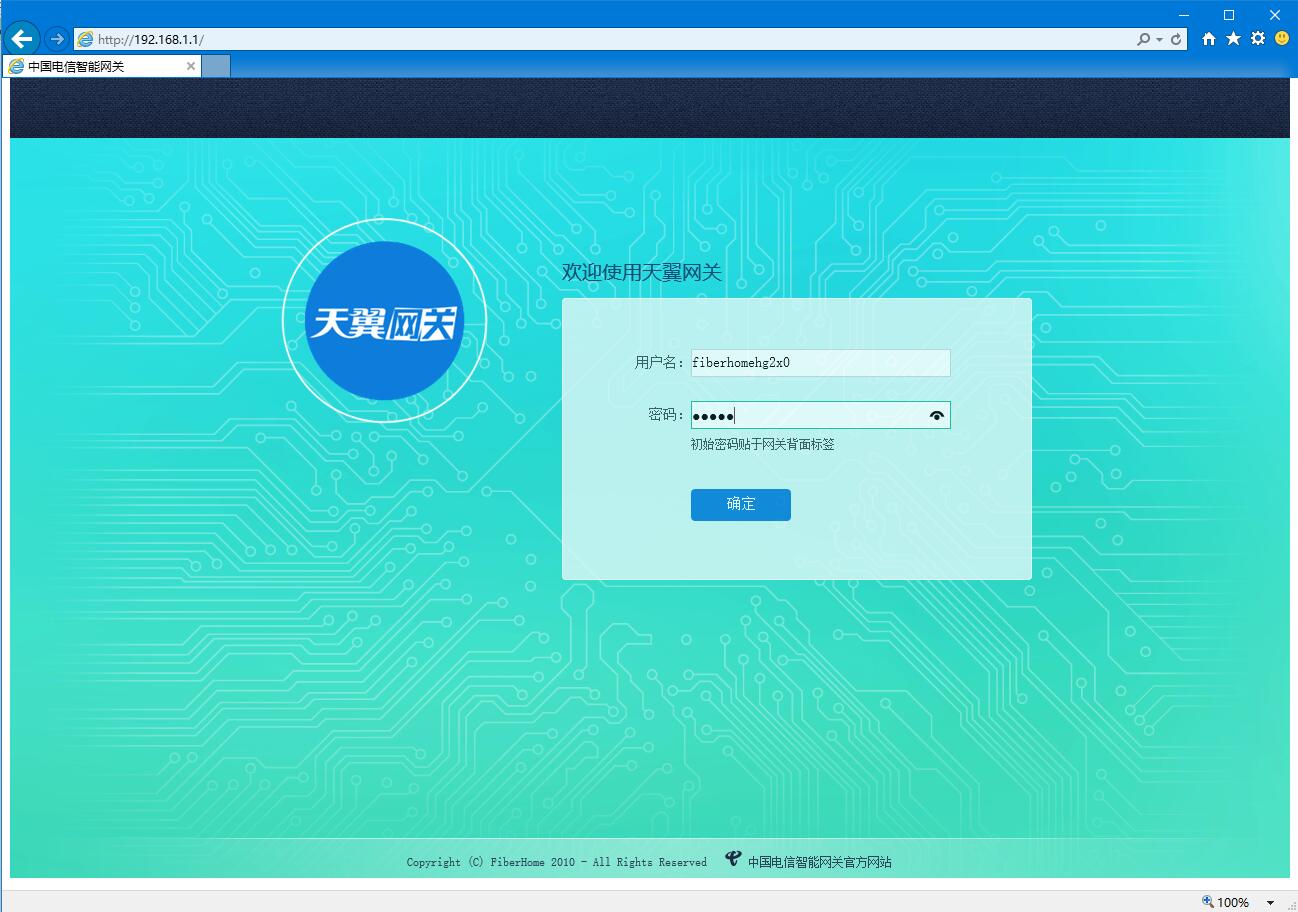
Task: Click the 天翼网关 round logo
Action: [x=384, y=320]
